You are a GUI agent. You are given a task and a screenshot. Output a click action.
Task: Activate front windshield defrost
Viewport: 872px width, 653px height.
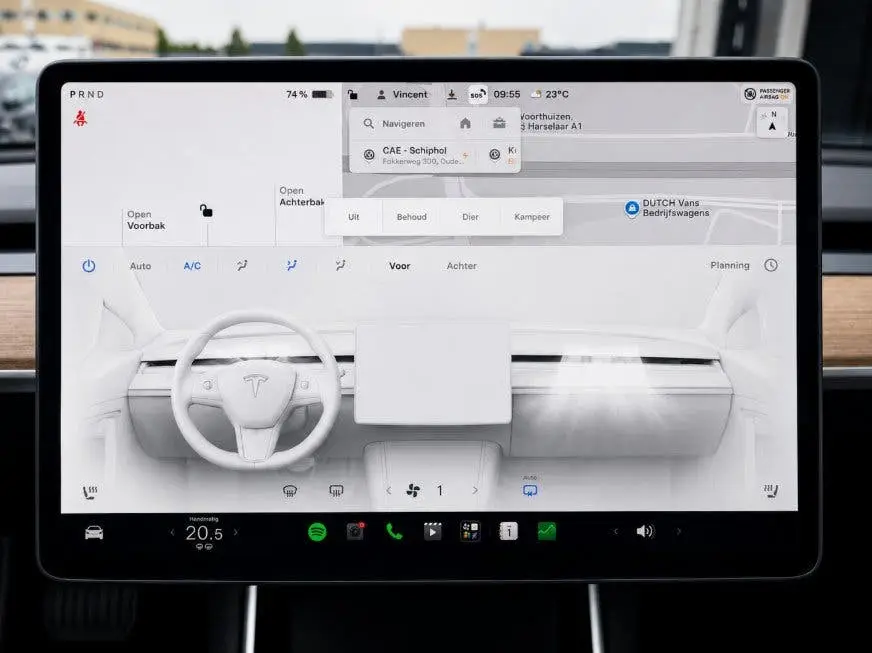[x=290, y=491]
